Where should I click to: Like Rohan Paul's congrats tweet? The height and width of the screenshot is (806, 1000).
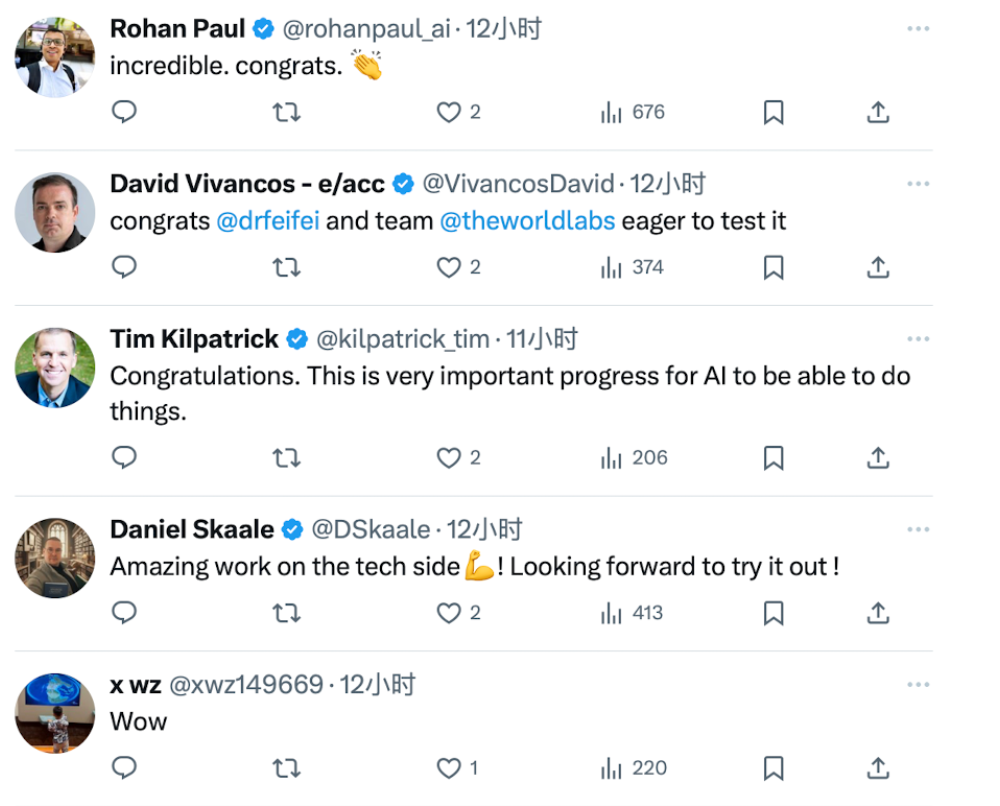[x=449, y=112]
